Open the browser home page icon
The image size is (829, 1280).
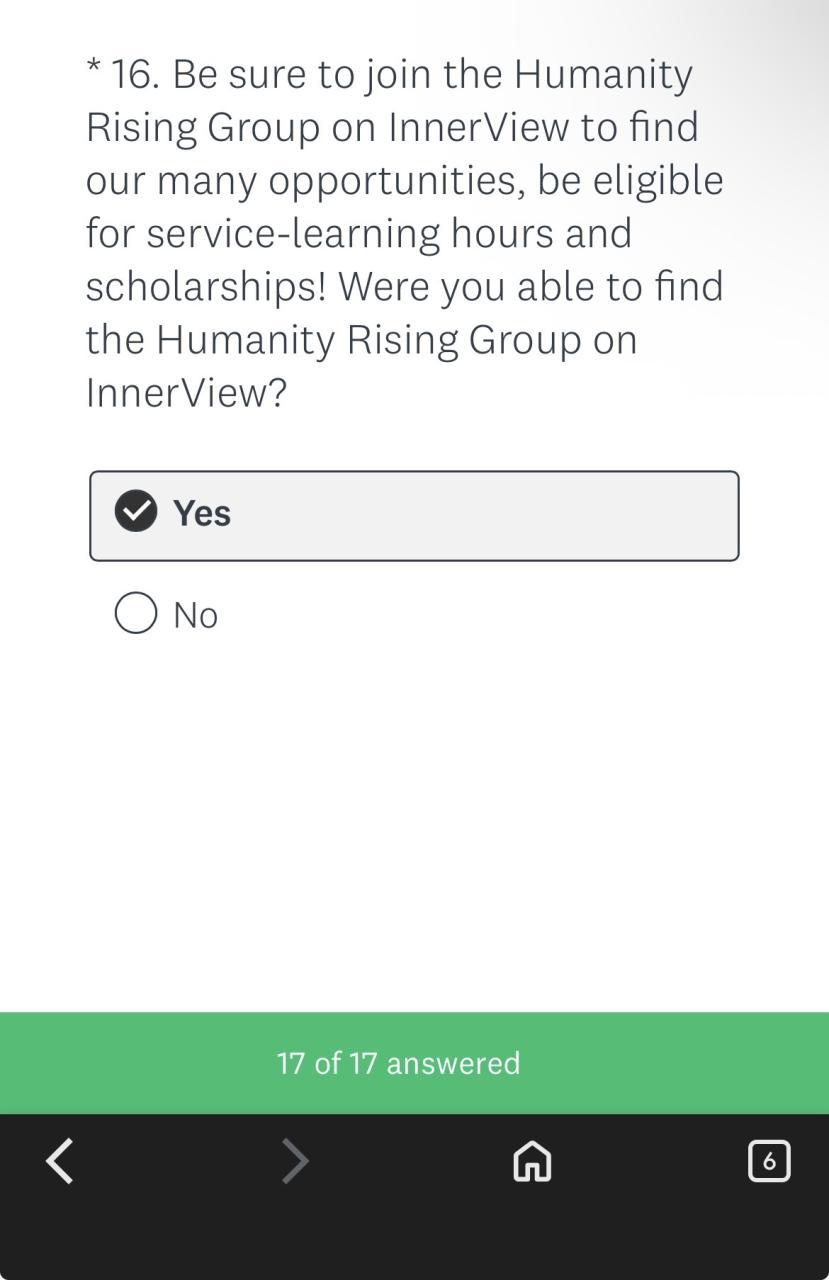[x=532, y=1161]
